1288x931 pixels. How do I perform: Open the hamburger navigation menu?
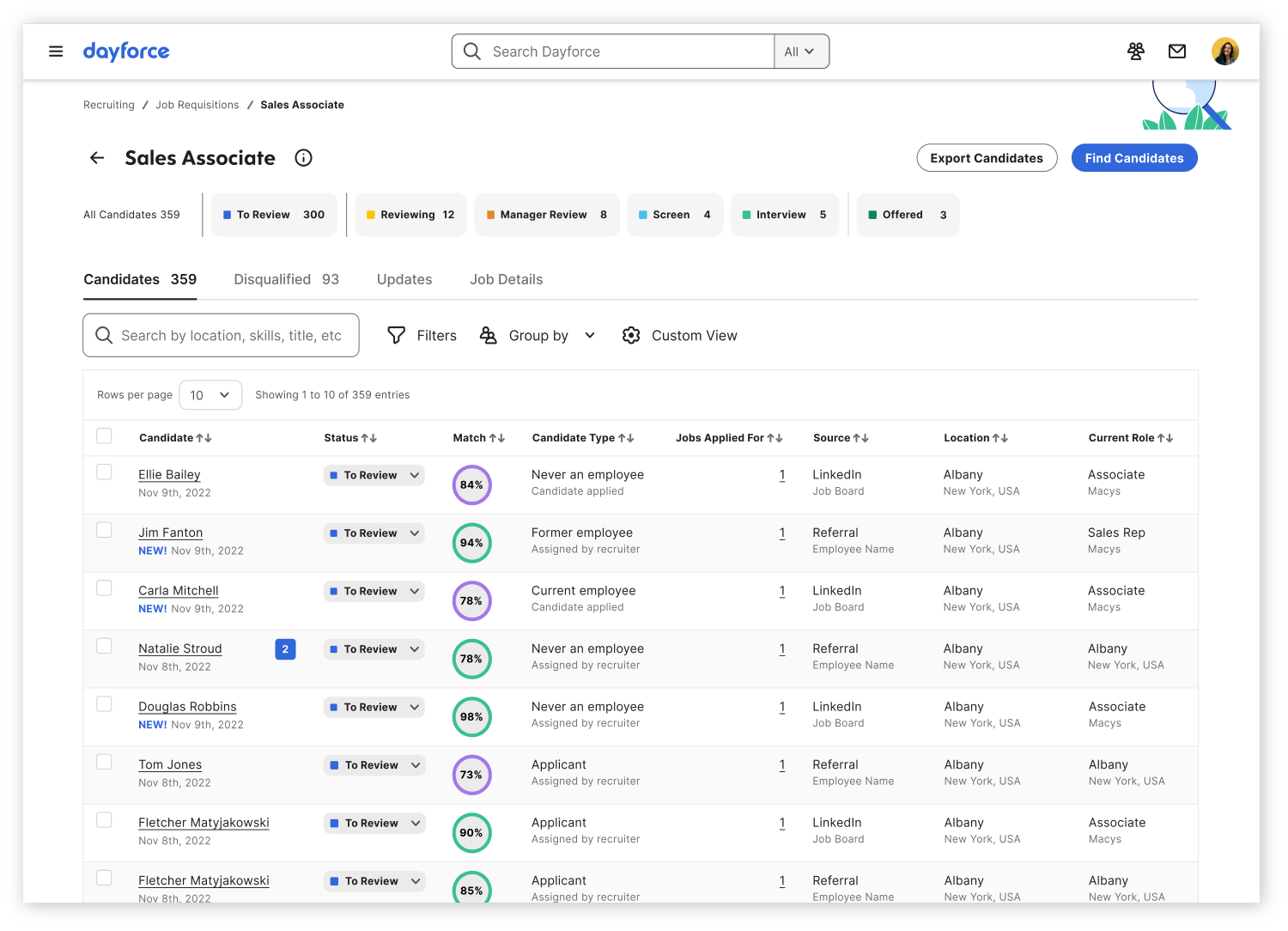pyautogui.click(x=56, y=52)
